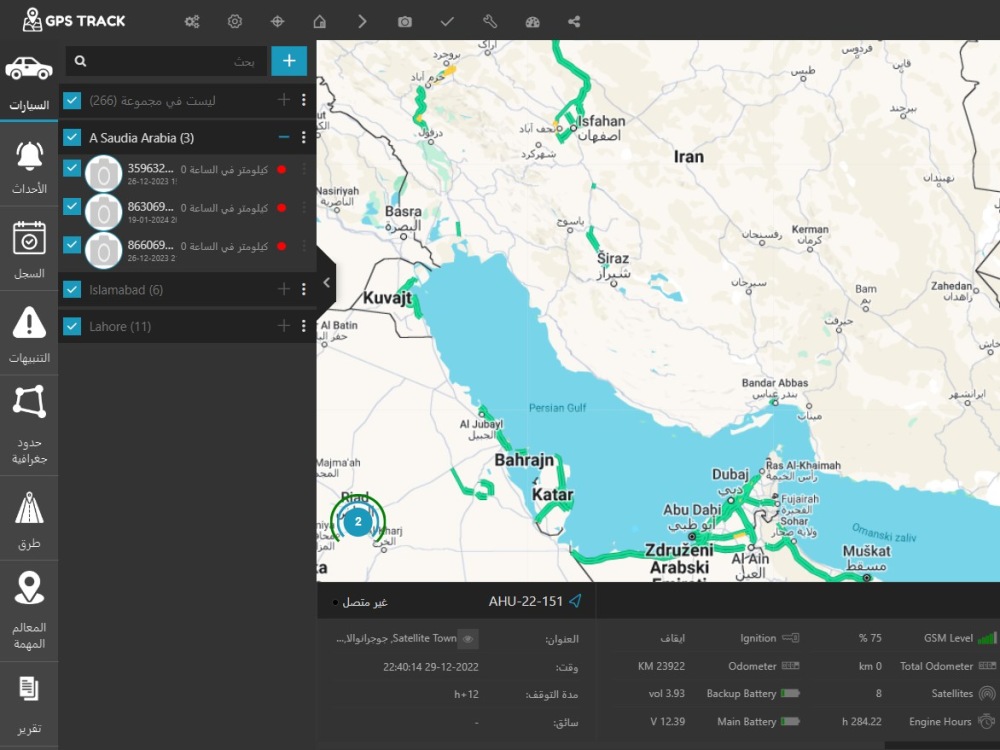
Task: Open the wrench tools icon
Action: point(490,22)
